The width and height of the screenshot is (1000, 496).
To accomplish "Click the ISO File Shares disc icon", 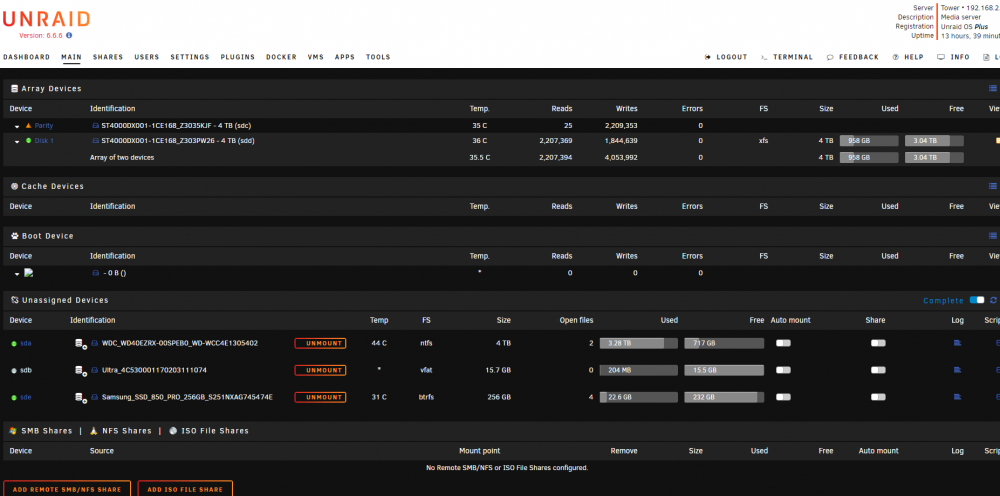I will (x=173, y=431).
